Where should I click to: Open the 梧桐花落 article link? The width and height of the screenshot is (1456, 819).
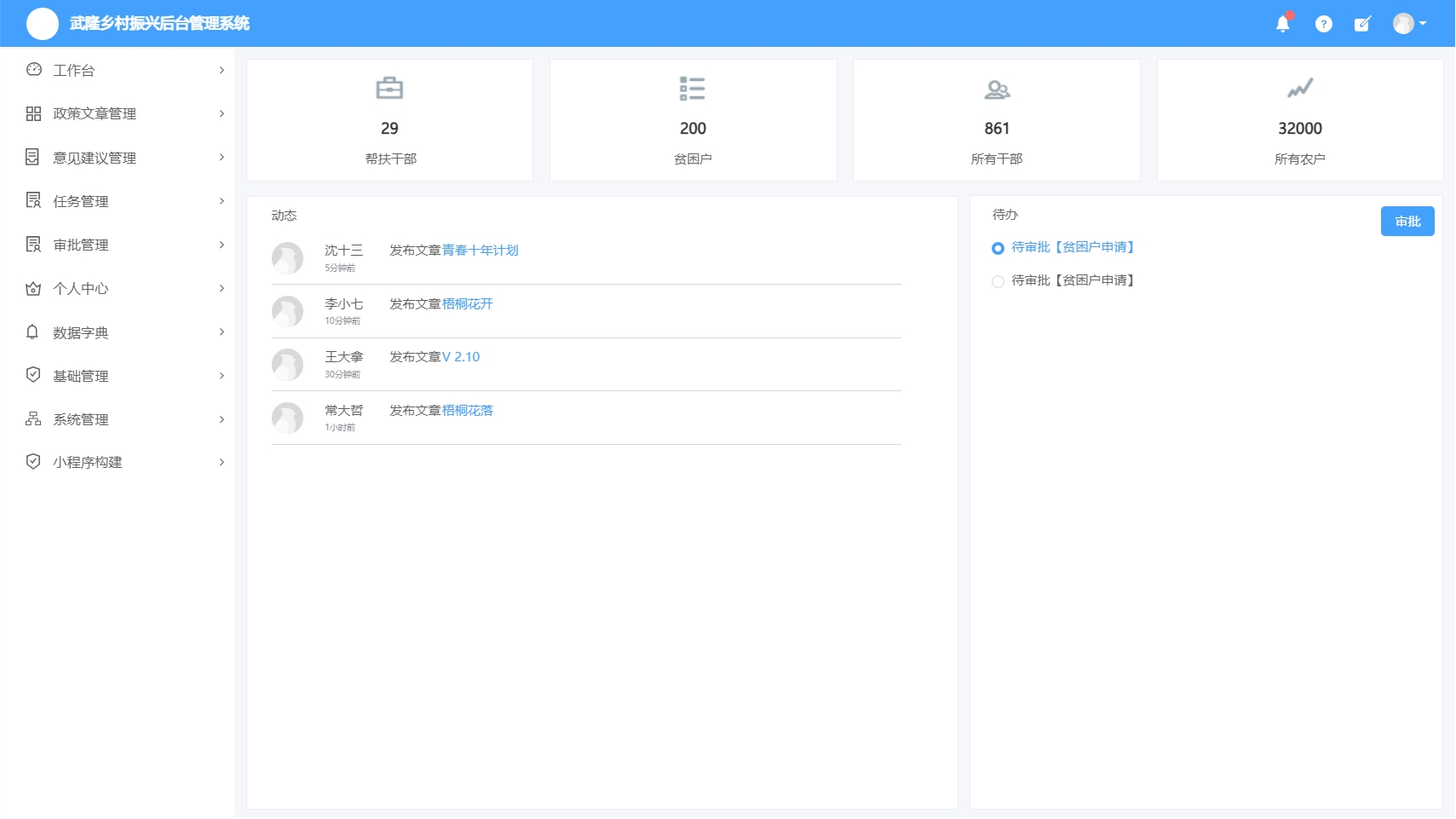pos(467,411)
